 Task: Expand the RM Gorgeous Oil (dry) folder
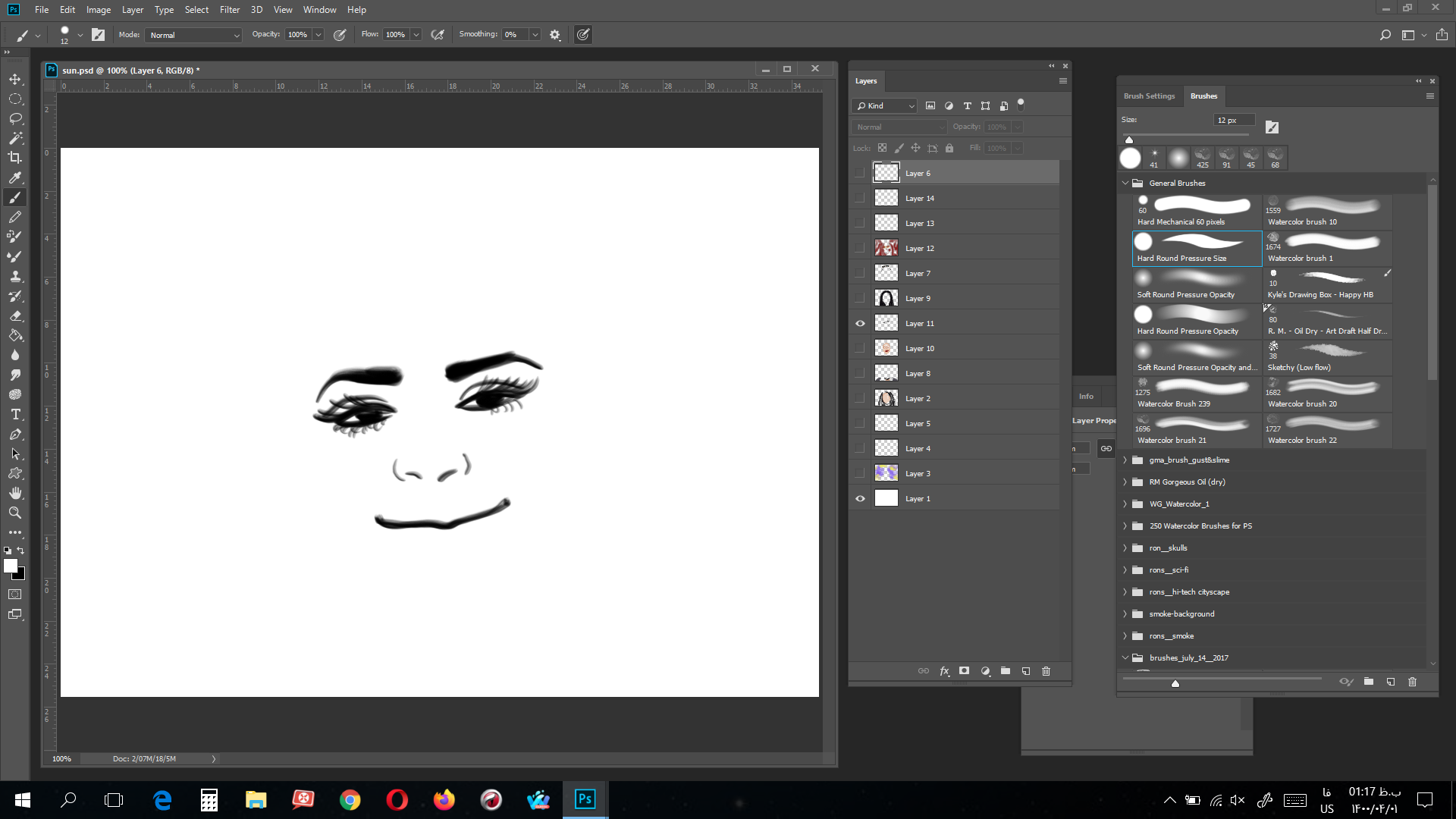click(x=1125, y=482)
